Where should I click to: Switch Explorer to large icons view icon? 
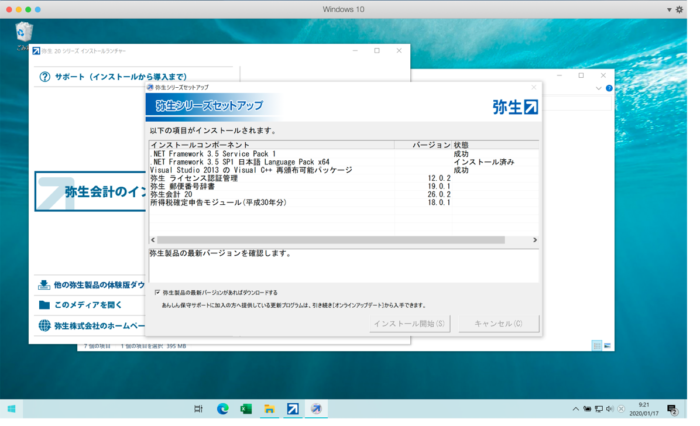point(607,345)
